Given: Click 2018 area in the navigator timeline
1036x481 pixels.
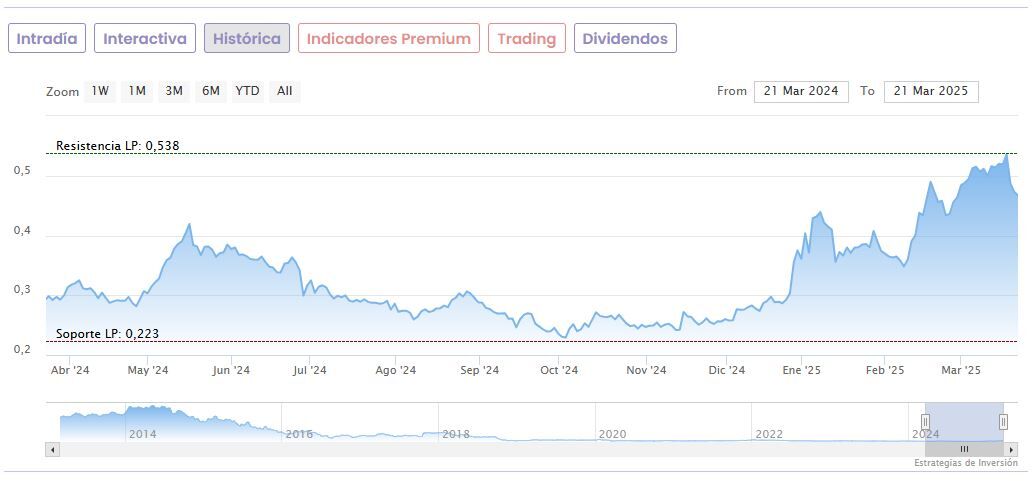Looking at the screenshot, I should tap(456, 432).
